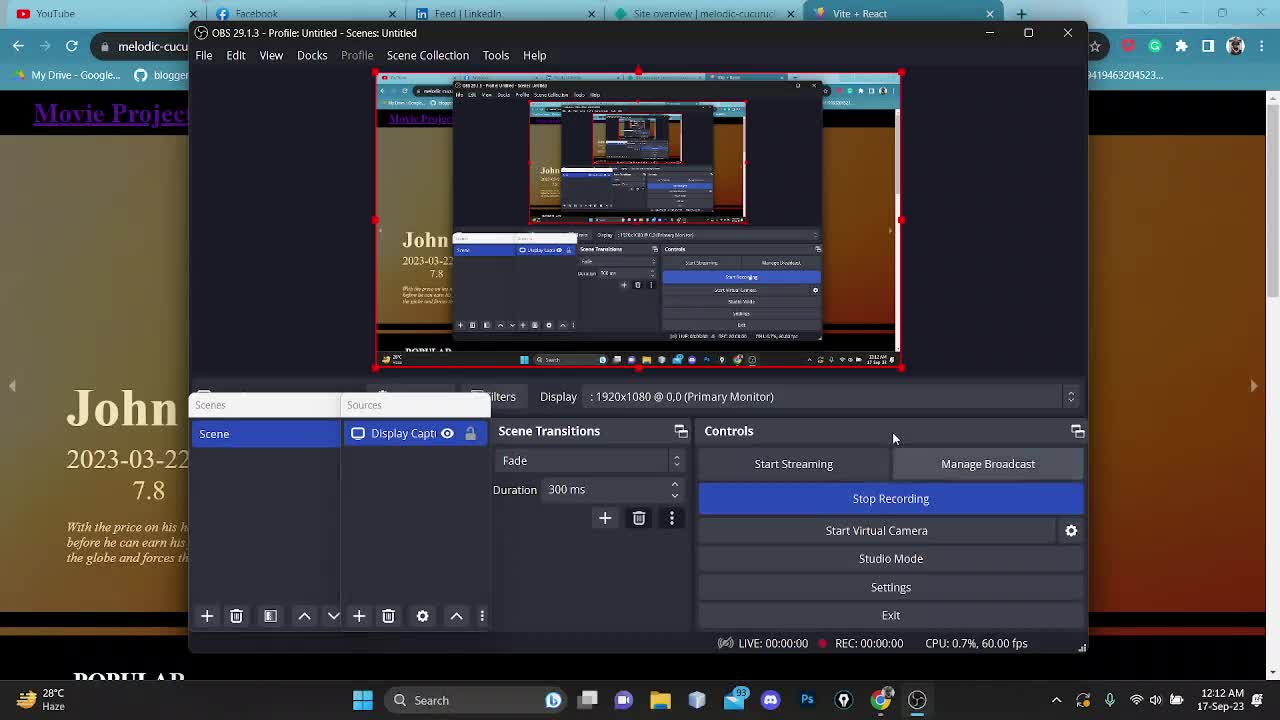
Task: Adjust Duration 300 ms spinner arrows
Action: pos(675,489)
